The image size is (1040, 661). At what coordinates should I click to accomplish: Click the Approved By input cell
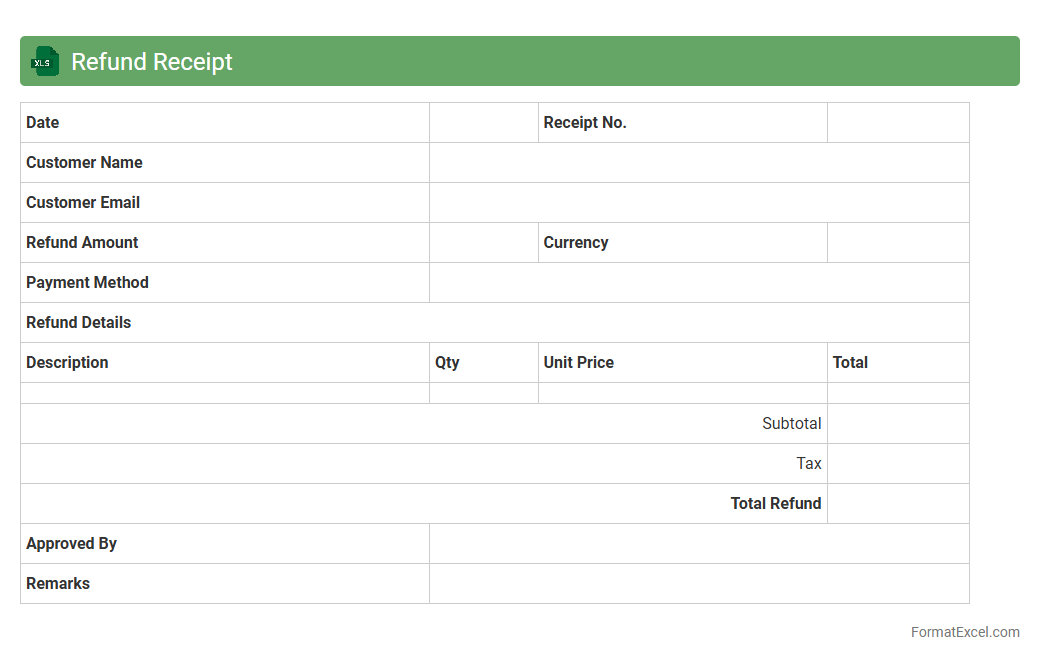pyautogui.click(x=699, y=544)
